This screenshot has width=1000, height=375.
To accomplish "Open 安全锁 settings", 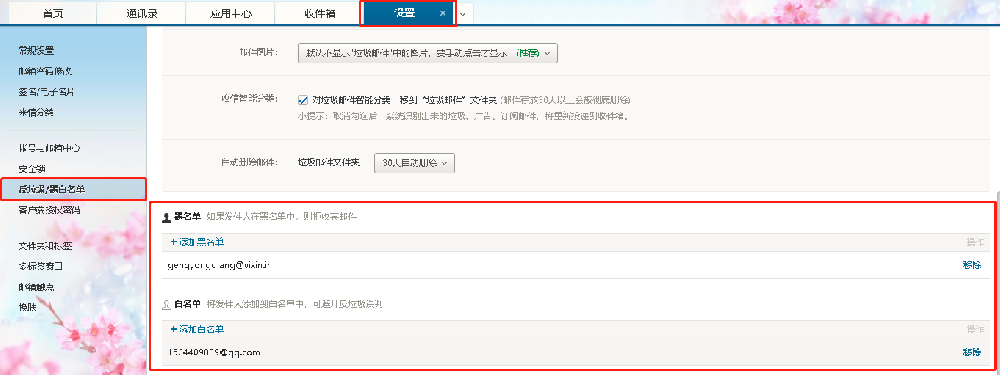I will coord(32,168).
